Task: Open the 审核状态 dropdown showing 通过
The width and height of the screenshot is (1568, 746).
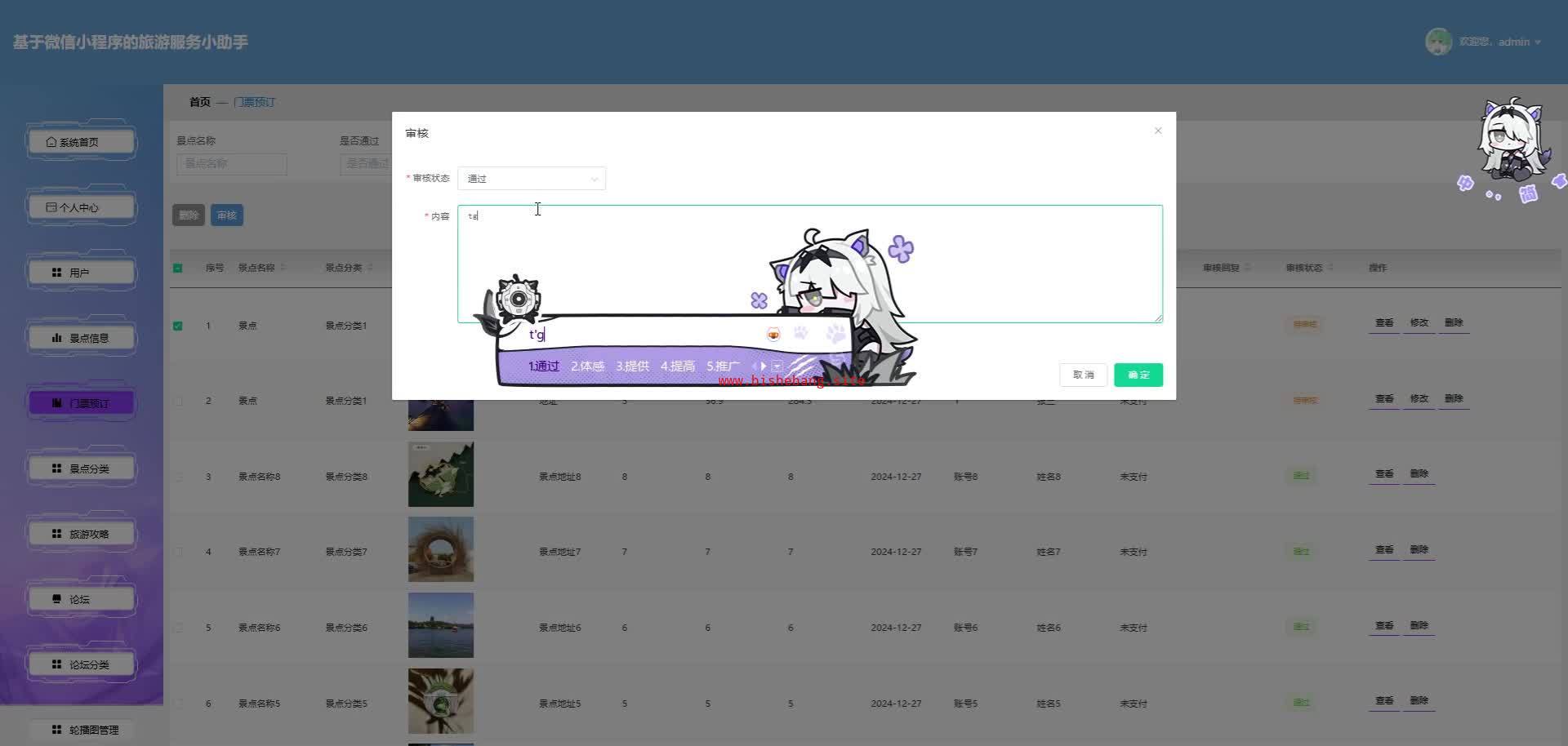Action: [x=532, y=179]
